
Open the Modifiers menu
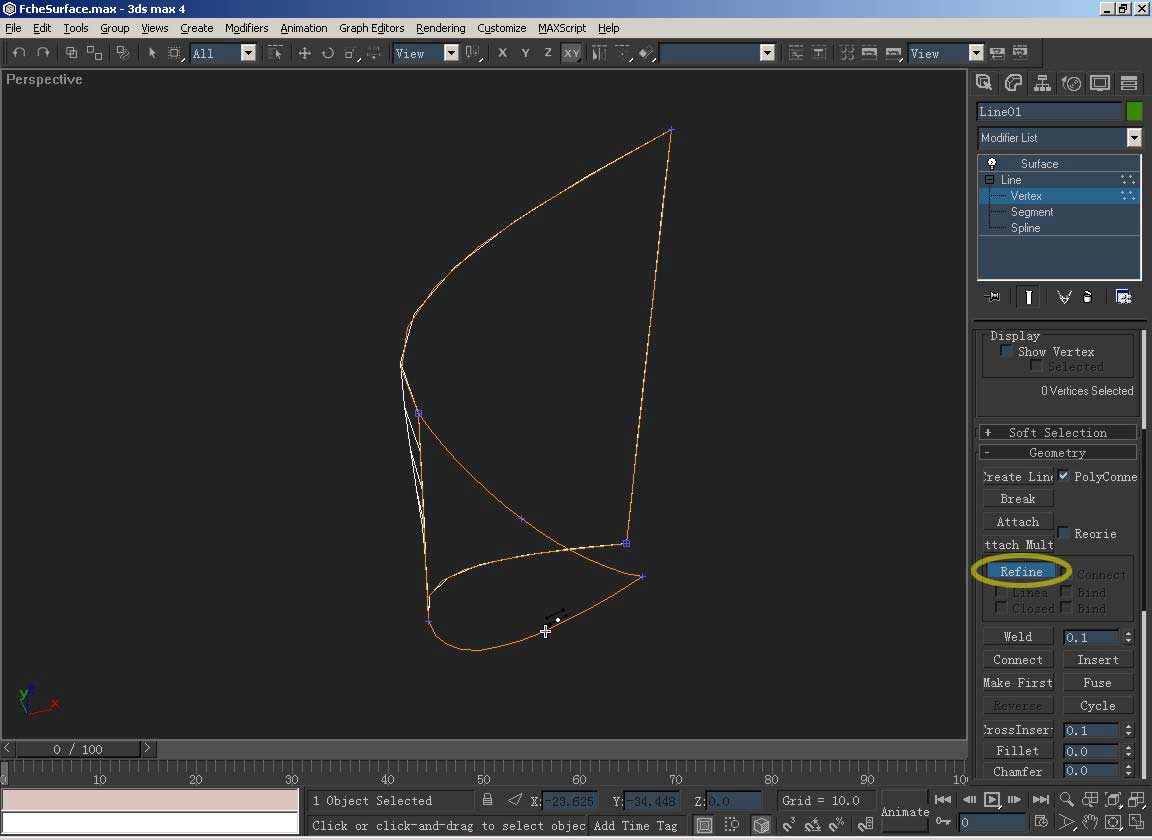246,28
